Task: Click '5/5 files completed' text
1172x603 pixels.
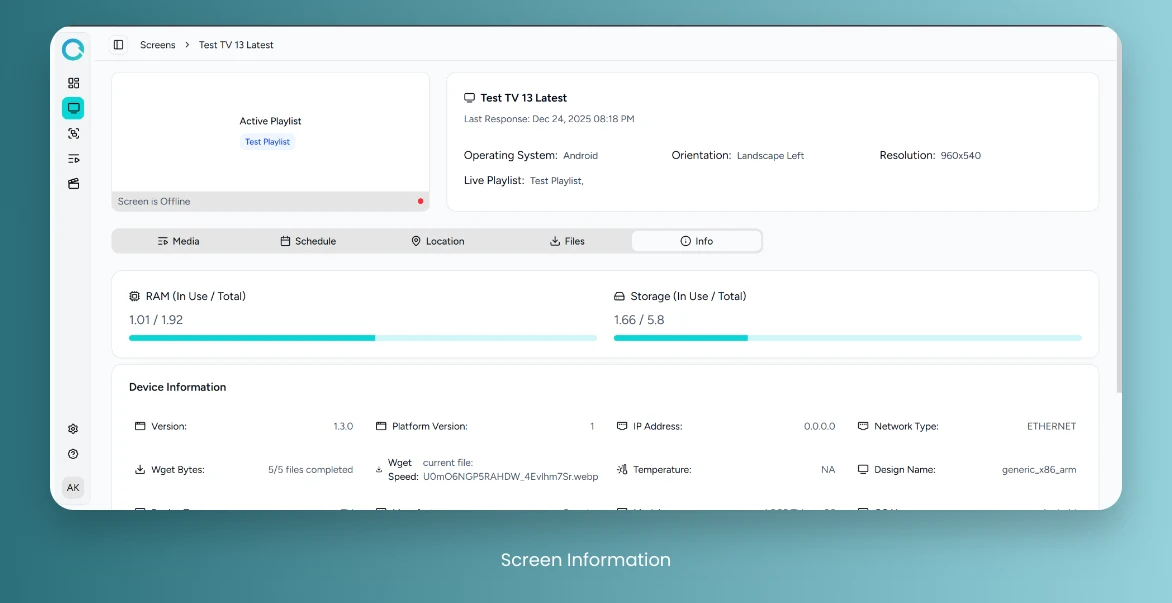Action: (x=311, y=470)
